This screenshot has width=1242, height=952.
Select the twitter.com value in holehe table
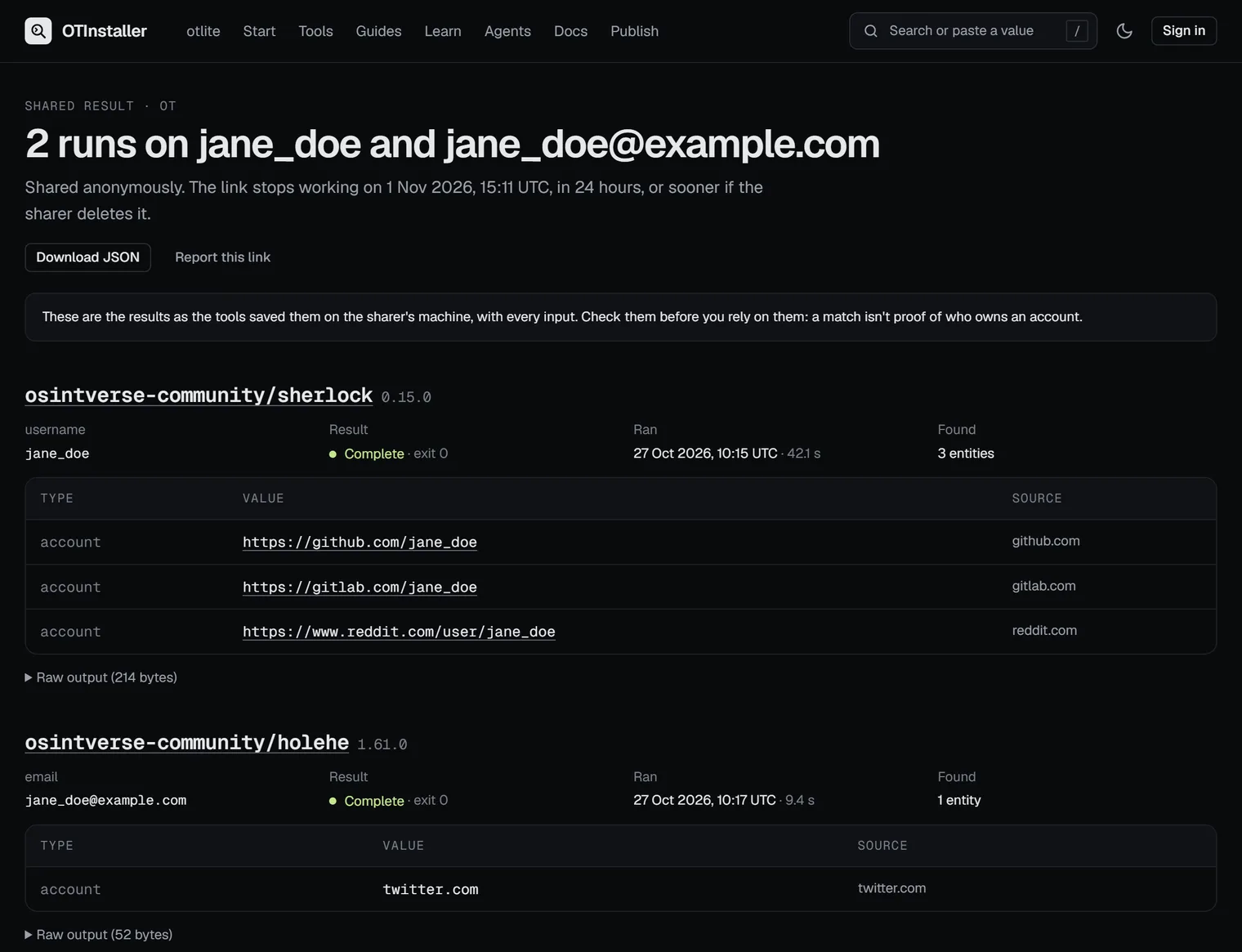(x=431, y=889)
